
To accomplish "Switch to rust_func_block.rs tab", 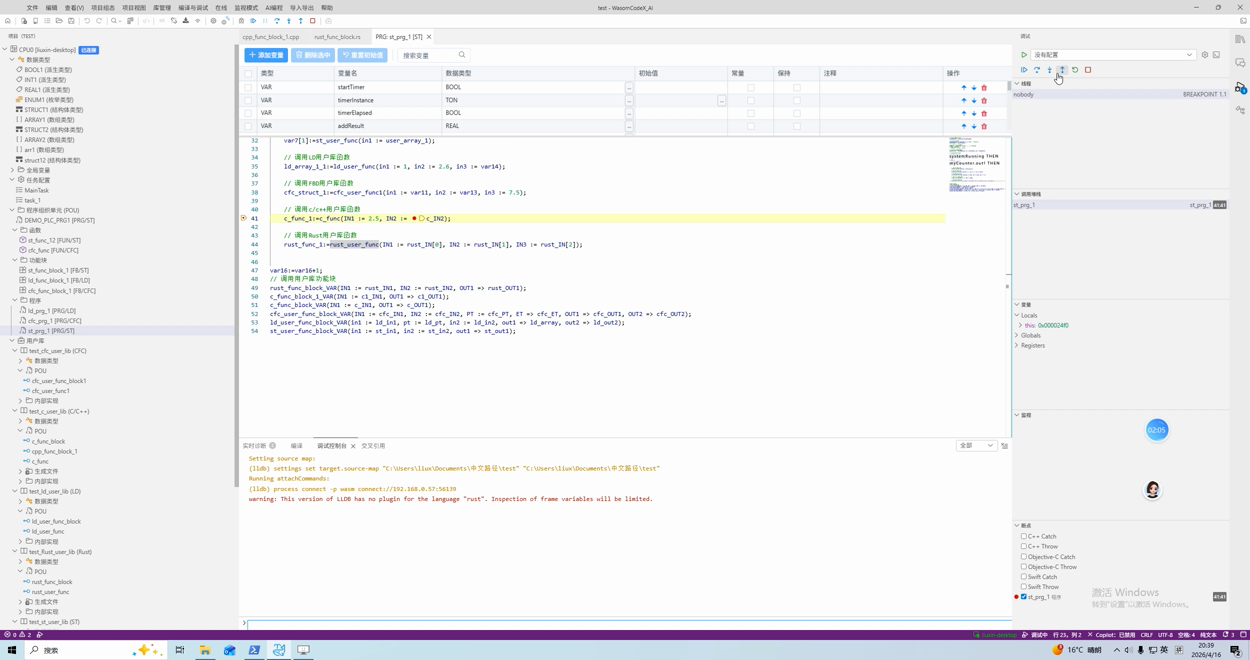I will tap(337, 37).
